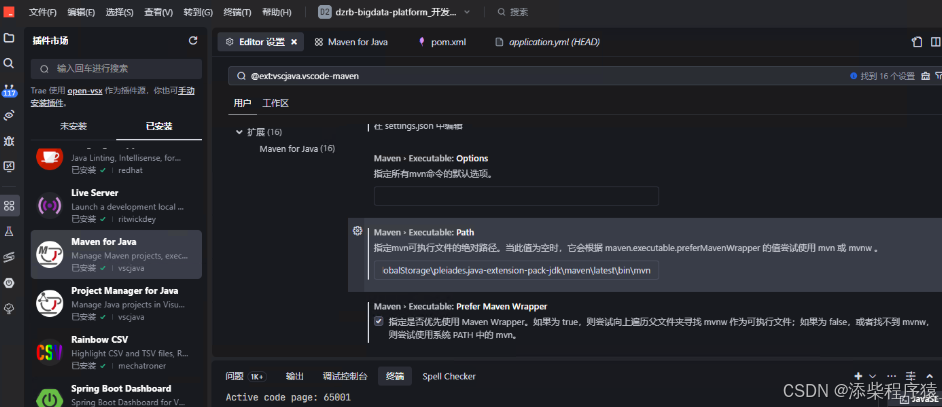Click the split editor icon in the editor toolbar

[x=935, y=42]
